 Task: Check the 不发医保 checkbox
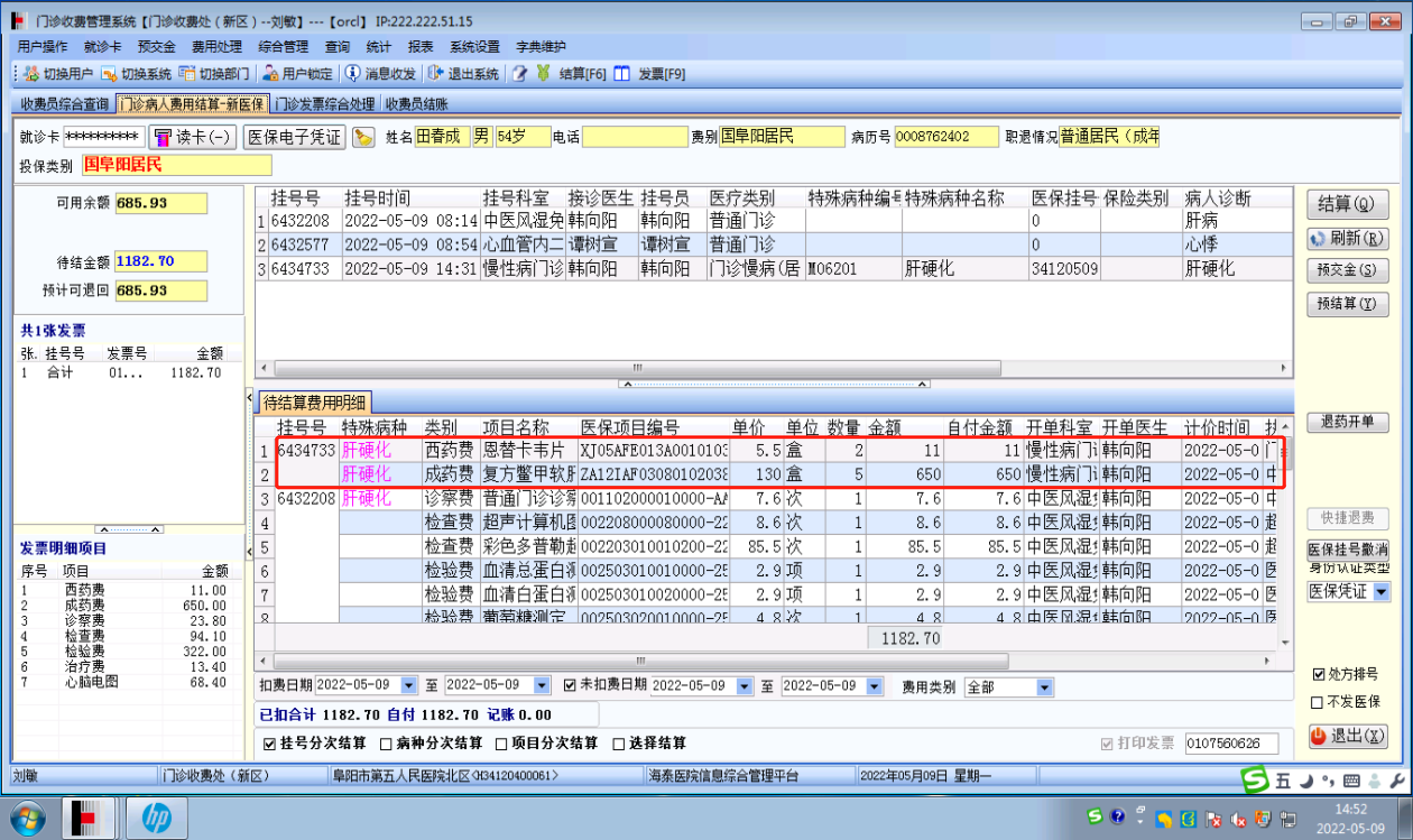(x=1317, y=703)
